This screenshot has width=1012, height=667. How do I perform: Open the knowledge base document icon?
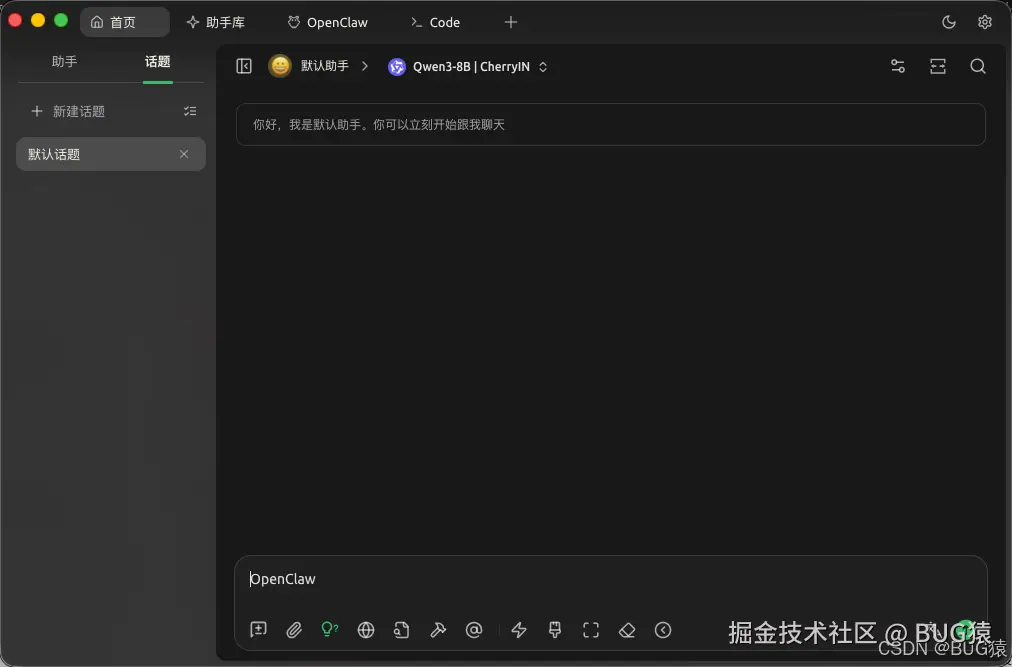tap(402, 630)
